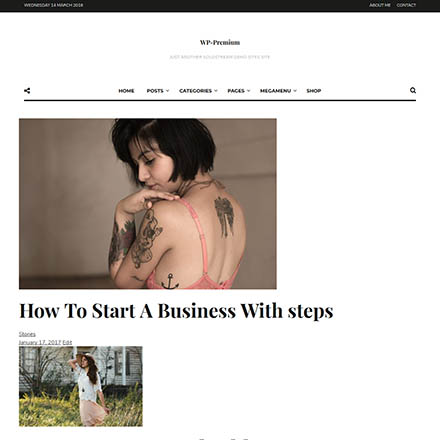
Task: Click the January 17, 2017 date link
Action: 40,342
